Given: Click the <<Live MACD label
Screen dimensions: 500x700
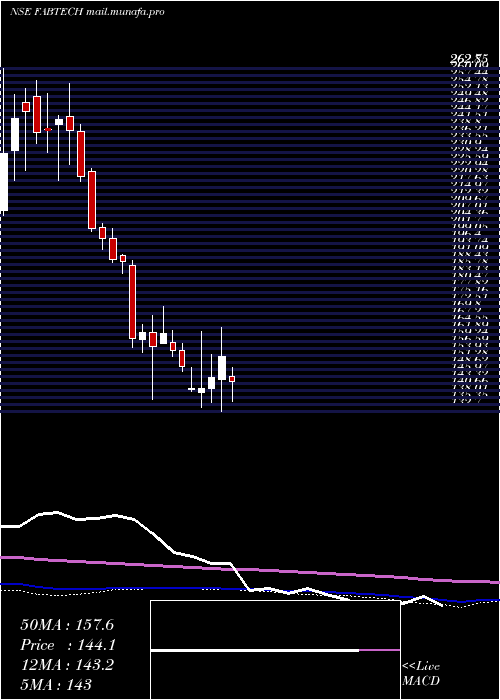Looking at the screenshot, I should 421,674.
